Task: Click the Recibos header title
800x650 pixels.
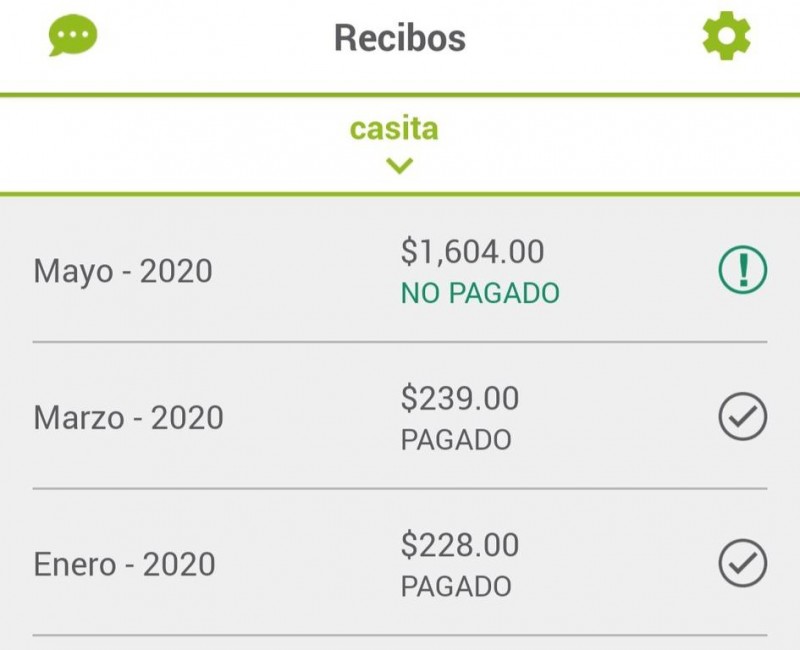Action: click(x=400, y=38)
